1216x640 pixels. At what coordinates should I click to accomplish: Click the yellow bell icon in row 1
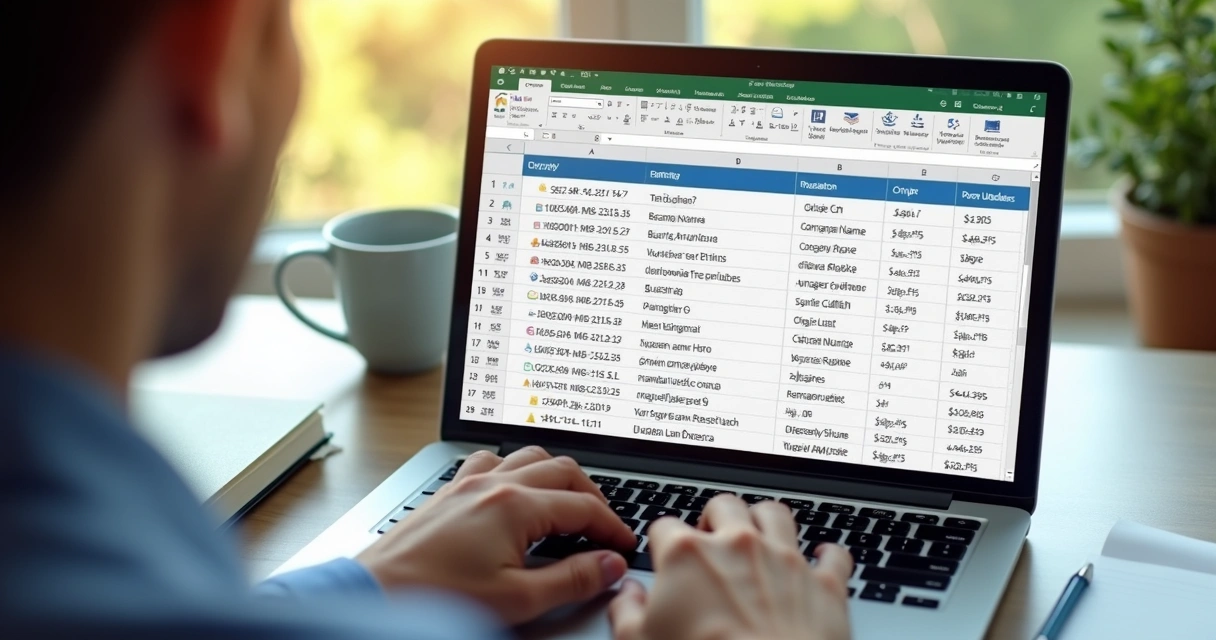coord(542,188)
